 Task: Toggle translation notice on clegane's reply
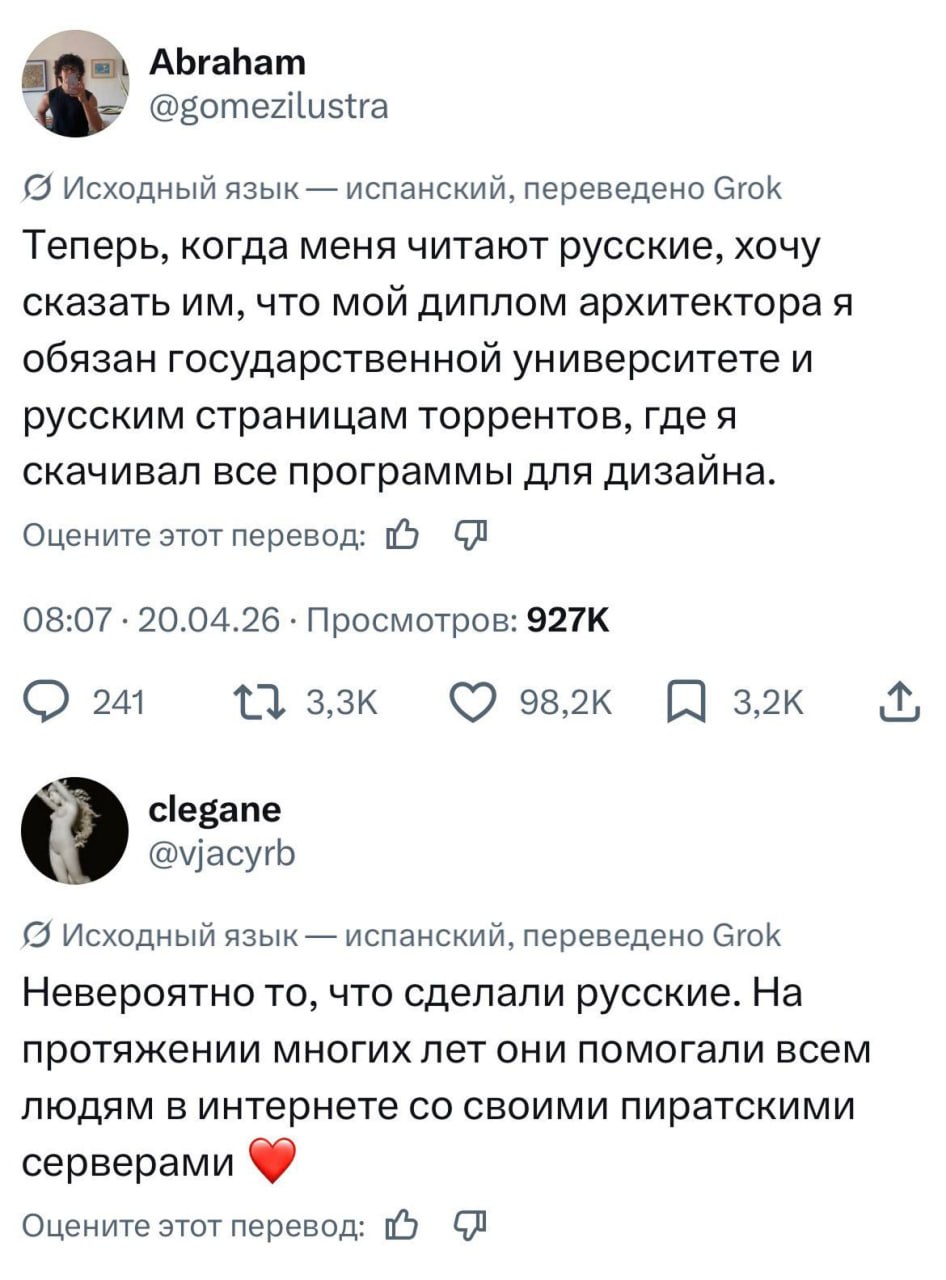click(404, 936)
